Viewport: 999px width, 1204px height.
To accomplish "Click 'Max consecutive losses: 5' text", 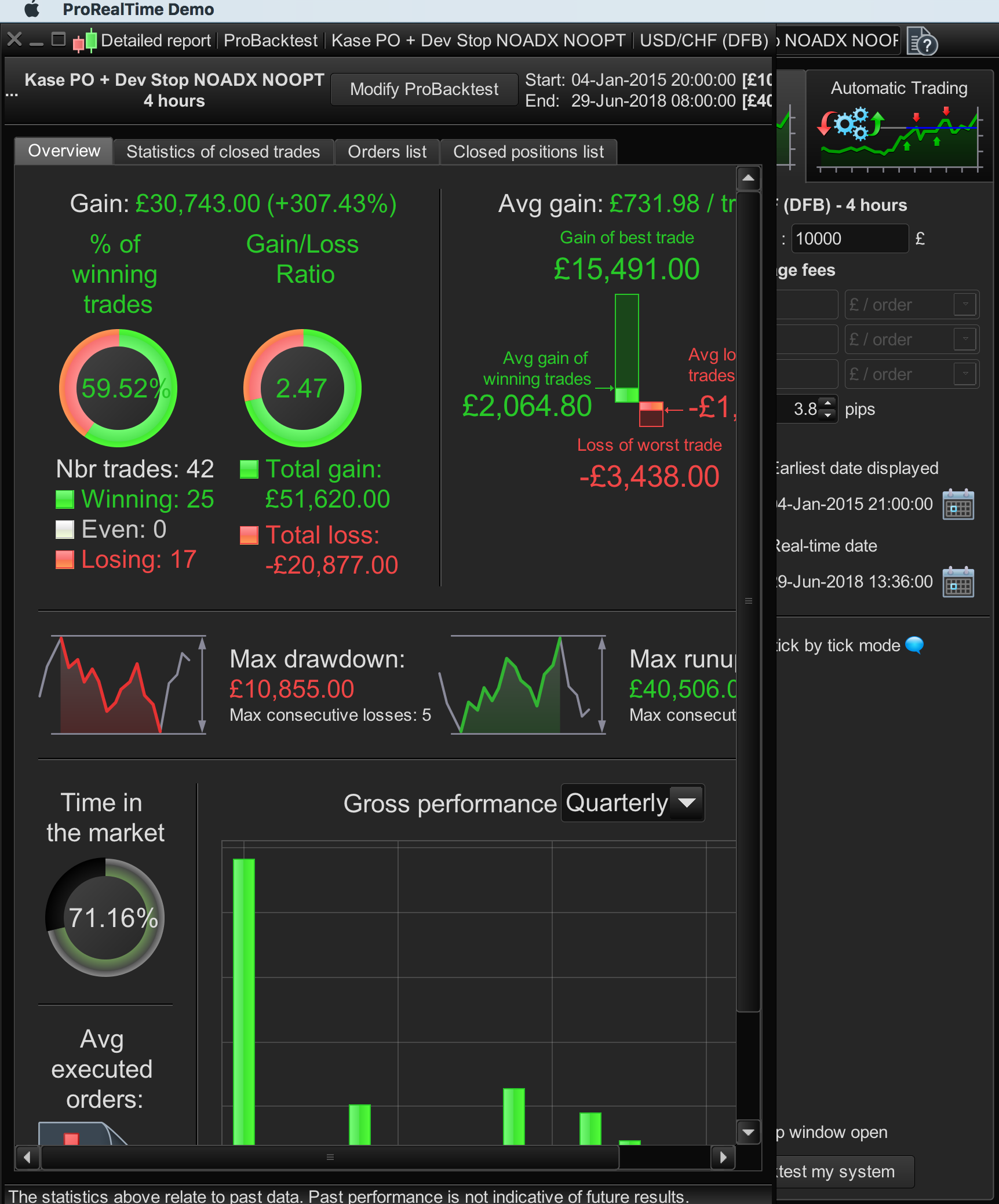I will click(x=330, y=715).
